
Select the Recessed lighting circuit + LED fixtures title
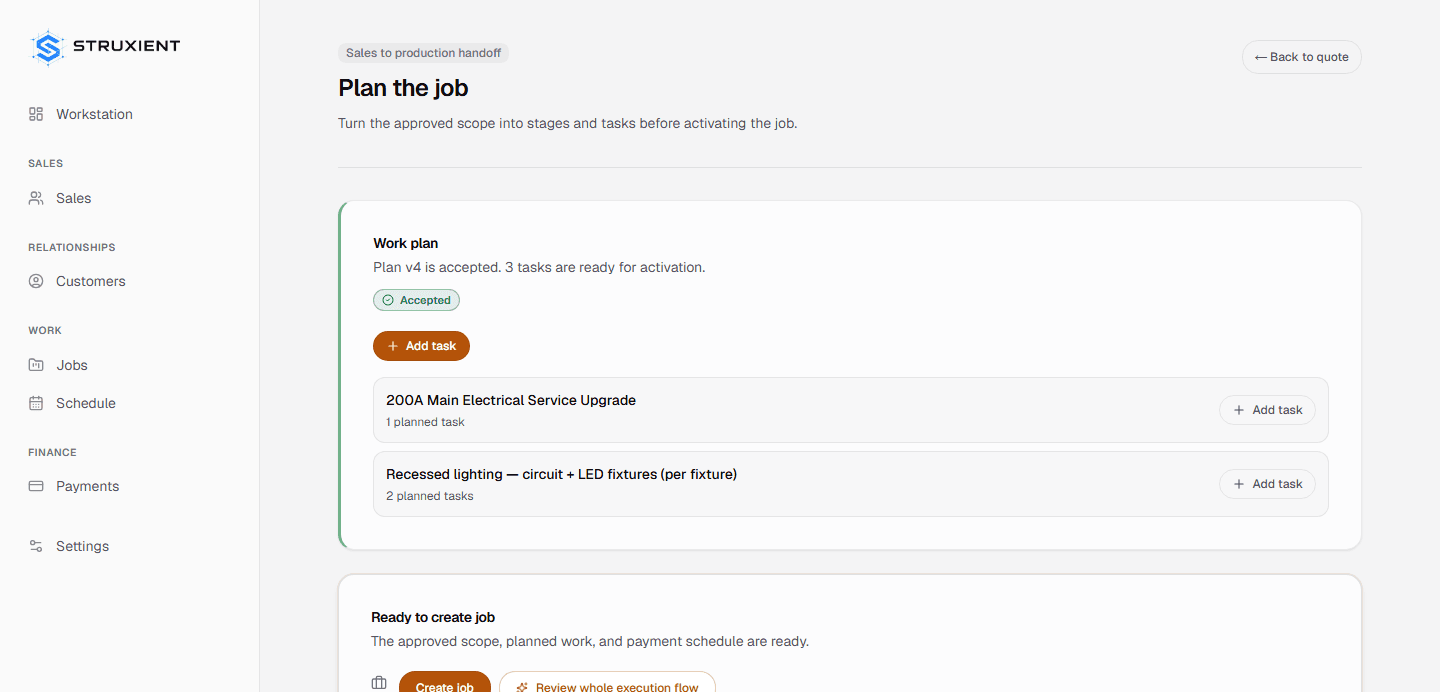(x=561, y=474)
